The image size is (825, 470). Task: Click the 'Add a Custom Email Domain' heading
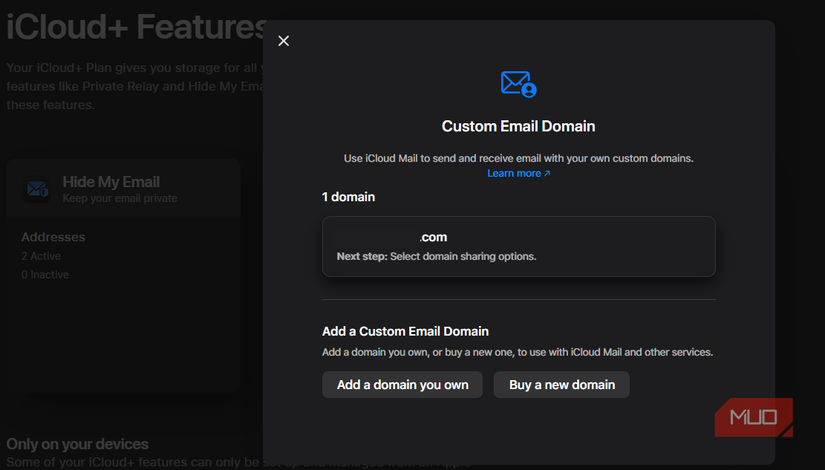406,332
